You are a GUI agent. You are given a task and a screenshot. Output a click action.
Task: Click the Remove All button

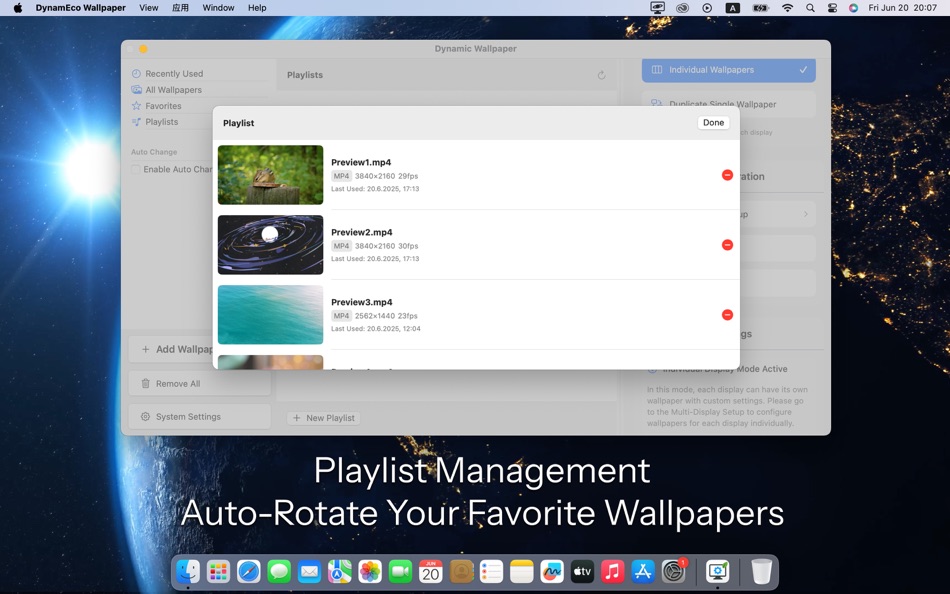tap(199, 384)
